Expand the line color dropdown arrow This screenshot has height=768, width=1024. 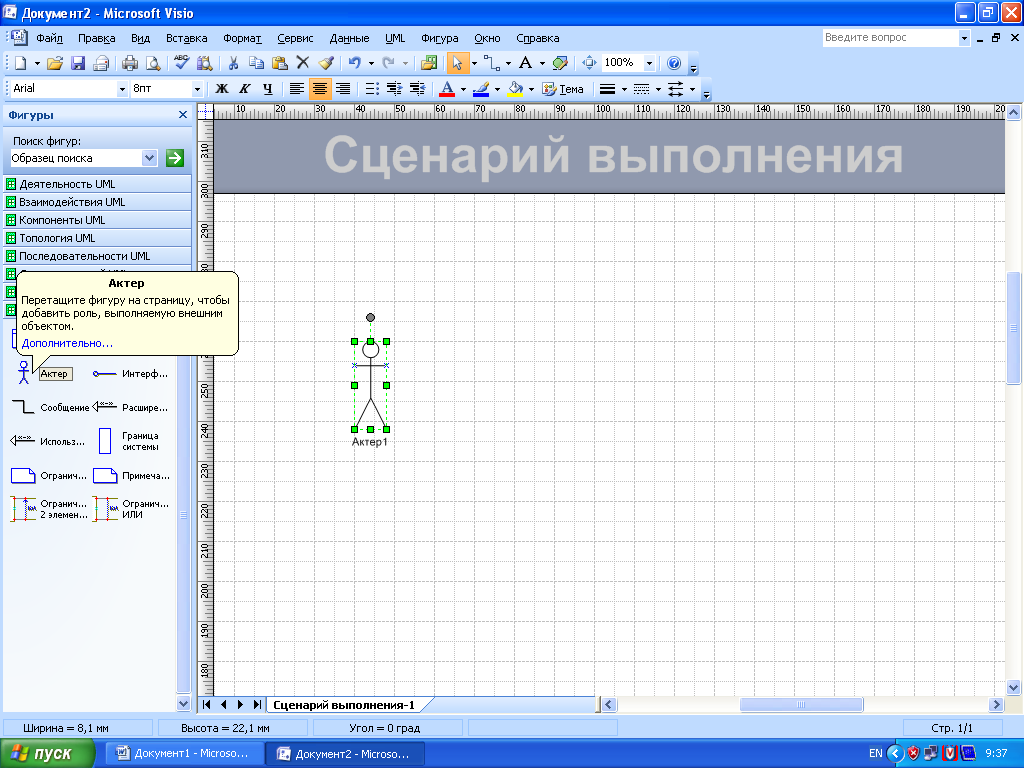(497, 89)
